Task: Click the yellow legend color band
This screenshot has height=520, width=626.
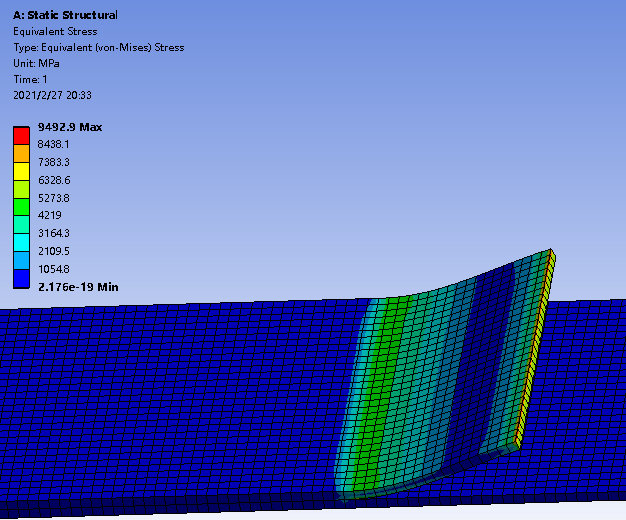Action: (22, 171)
